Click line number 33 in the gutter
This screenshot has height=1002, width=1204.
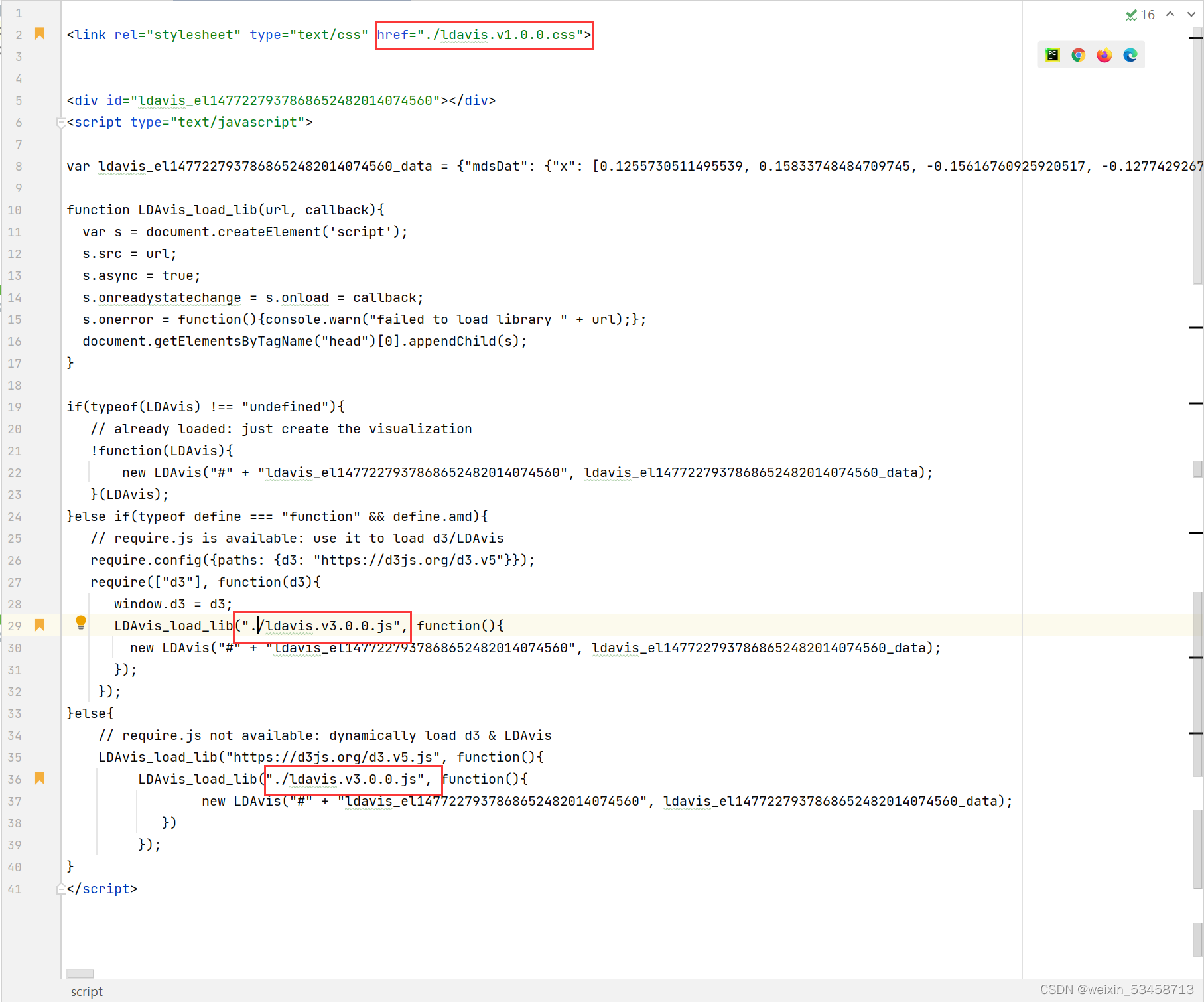pos(15,713)
